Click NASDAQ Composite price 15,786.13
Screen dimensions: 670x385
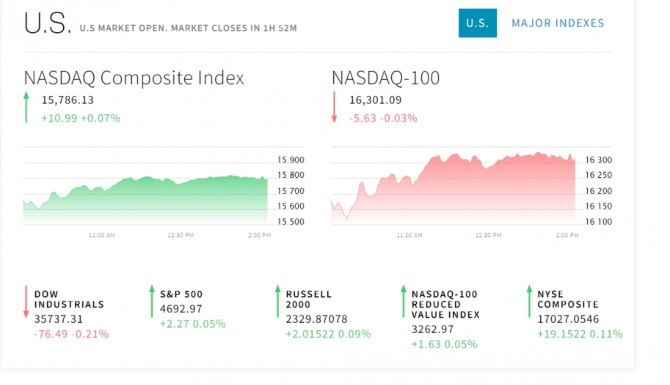pos(68,100)
